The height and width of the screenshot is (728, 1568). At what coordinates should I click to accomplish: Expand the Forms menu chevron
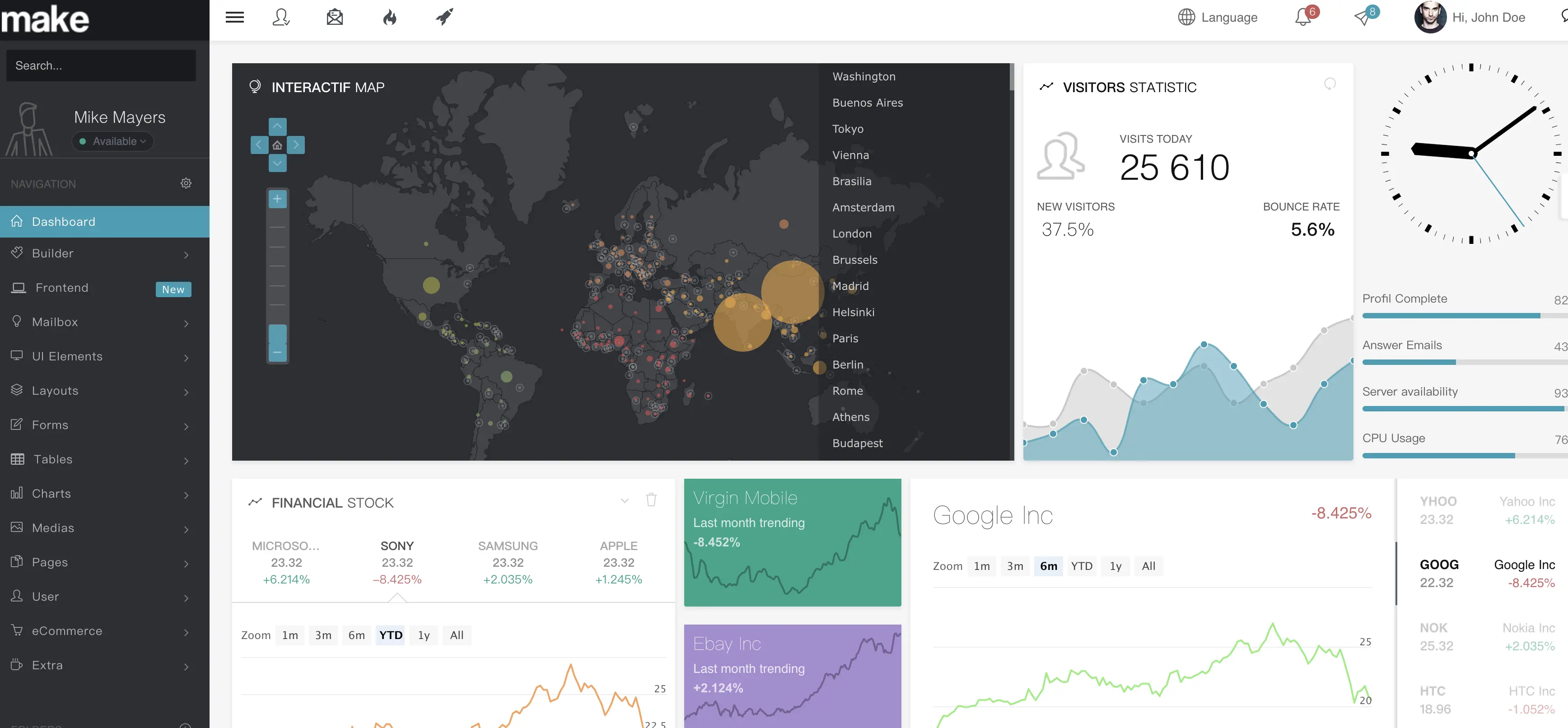coord(186,427)
